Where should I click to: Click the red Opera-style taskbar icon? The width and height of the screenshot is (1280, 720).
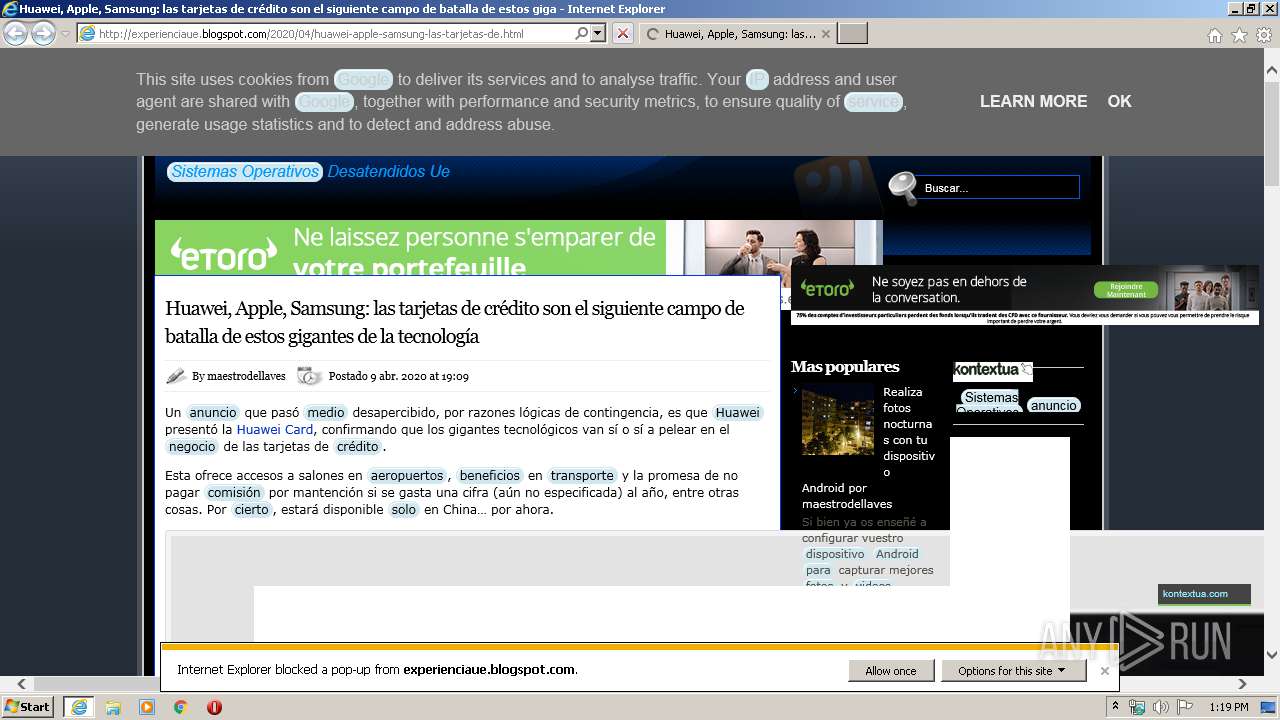tap(214, 707)
